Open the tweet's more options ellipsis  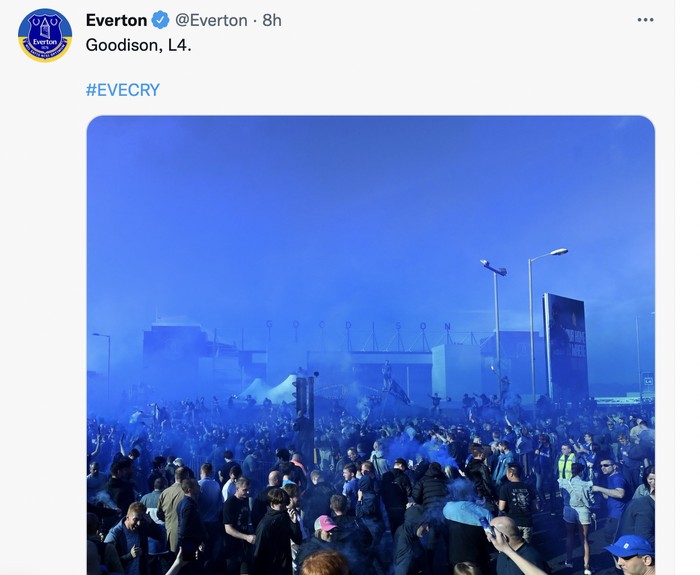645,20
